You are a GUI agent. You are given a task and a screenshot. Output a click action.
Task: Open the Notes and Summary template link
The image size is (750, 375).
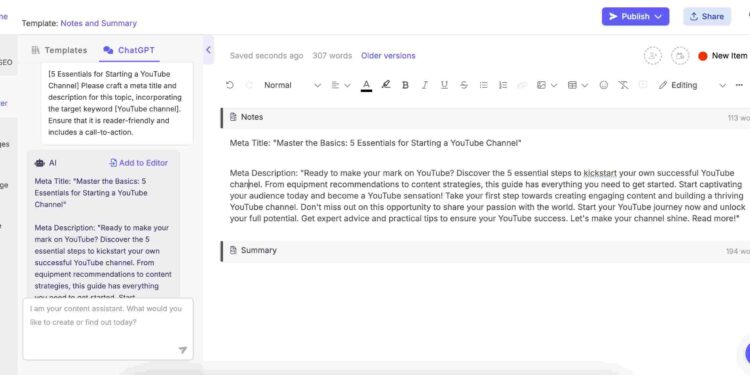point(99,23)
